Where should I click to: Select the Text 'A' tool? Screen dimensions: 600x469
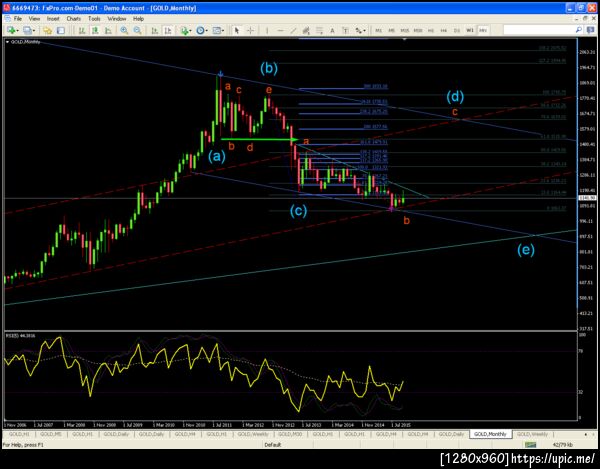(x=332, y=30)
